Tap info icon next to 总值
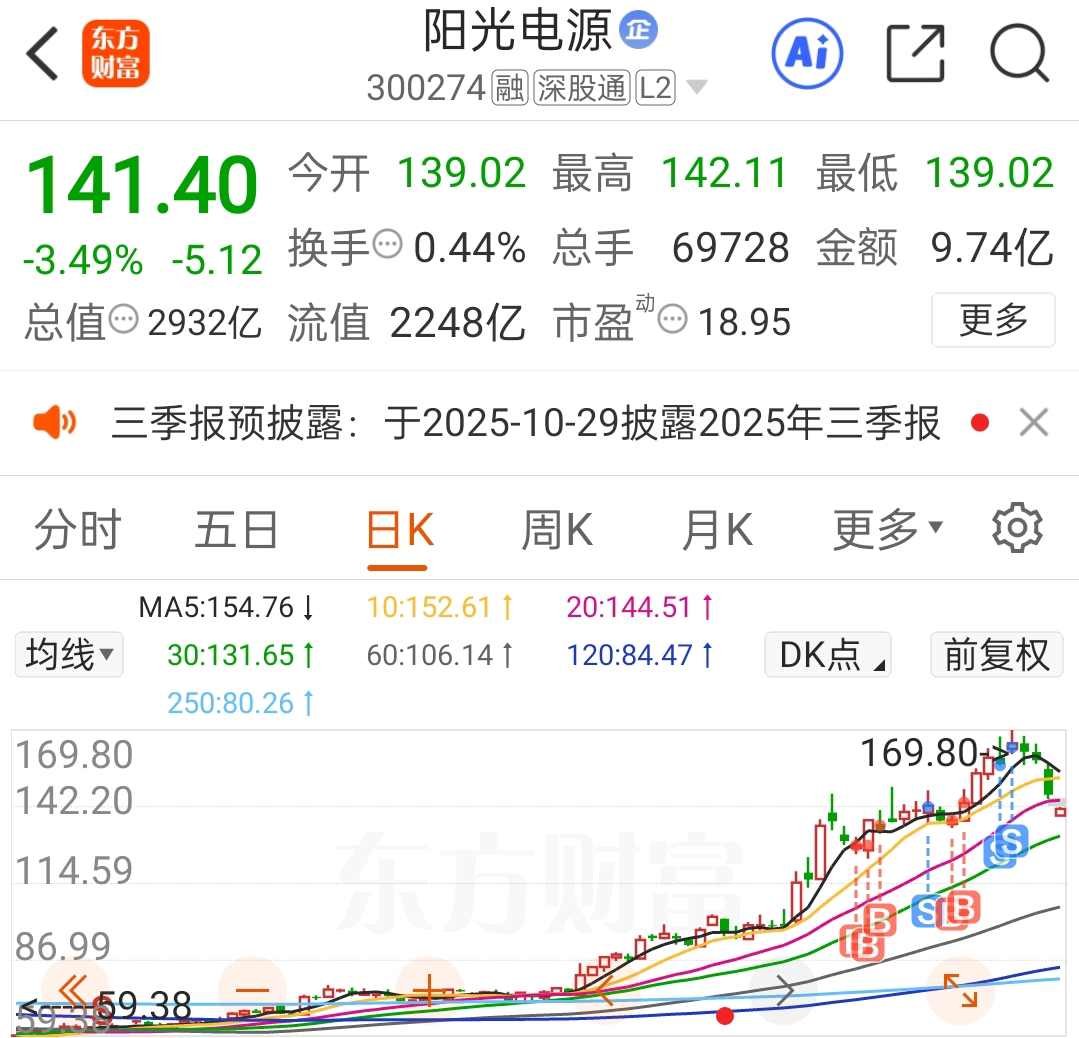 [x=124, y=319]
